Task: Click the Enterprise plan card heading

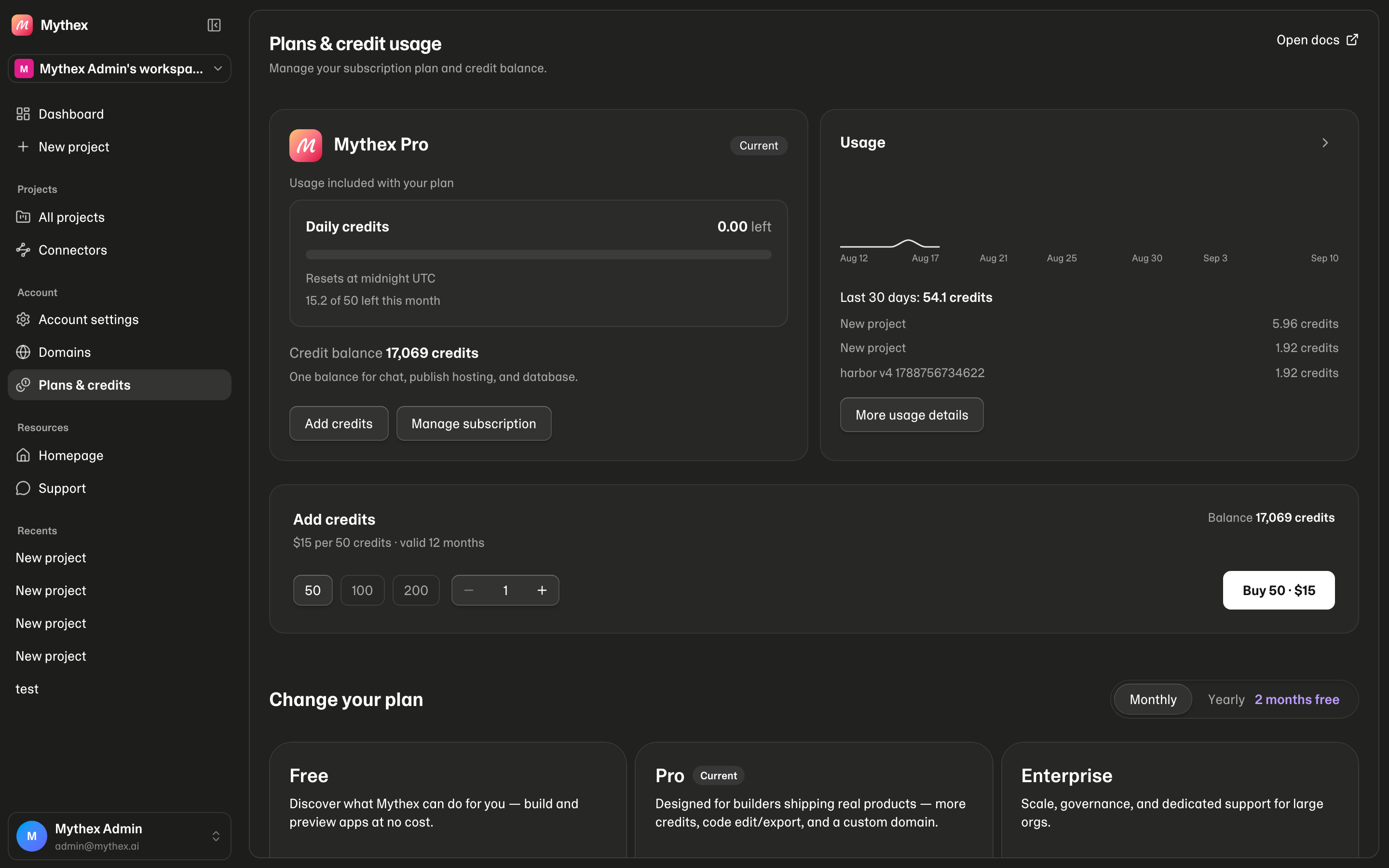Action: coord(1066,775)
